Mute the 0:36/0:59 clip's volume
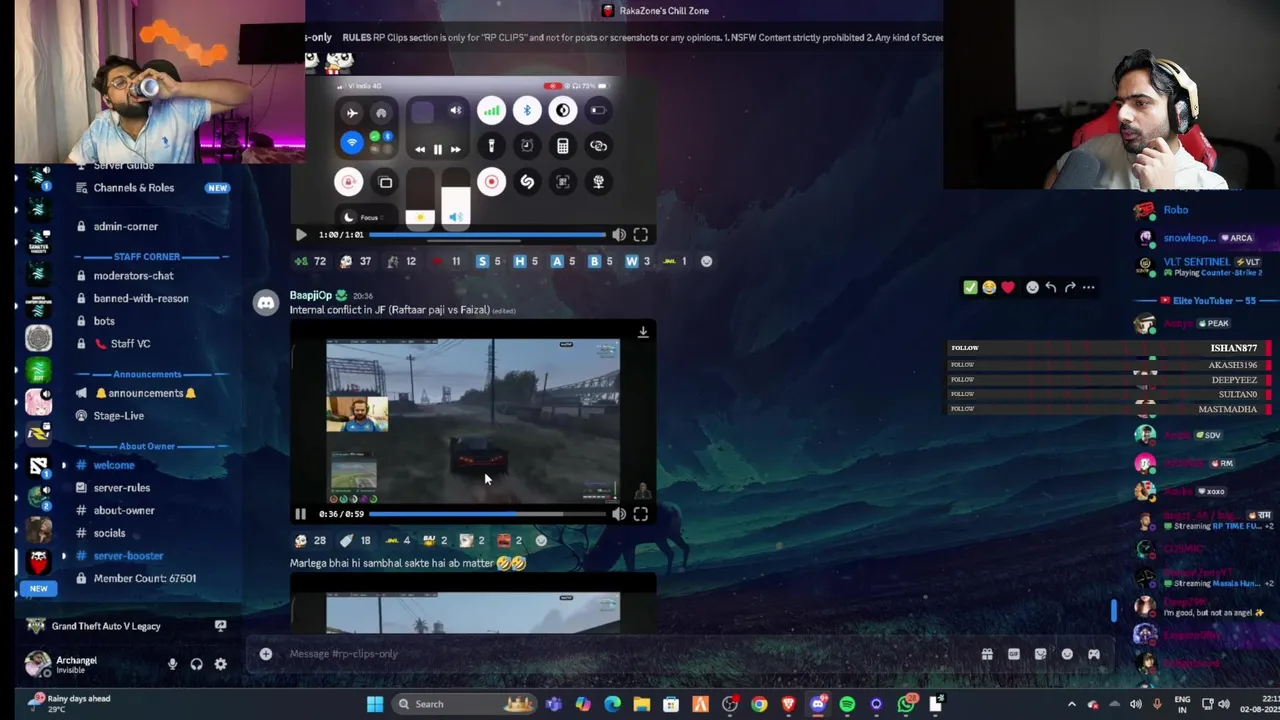Image resolution: width=1280 pixels, height=720 pixels. point(619,514)
